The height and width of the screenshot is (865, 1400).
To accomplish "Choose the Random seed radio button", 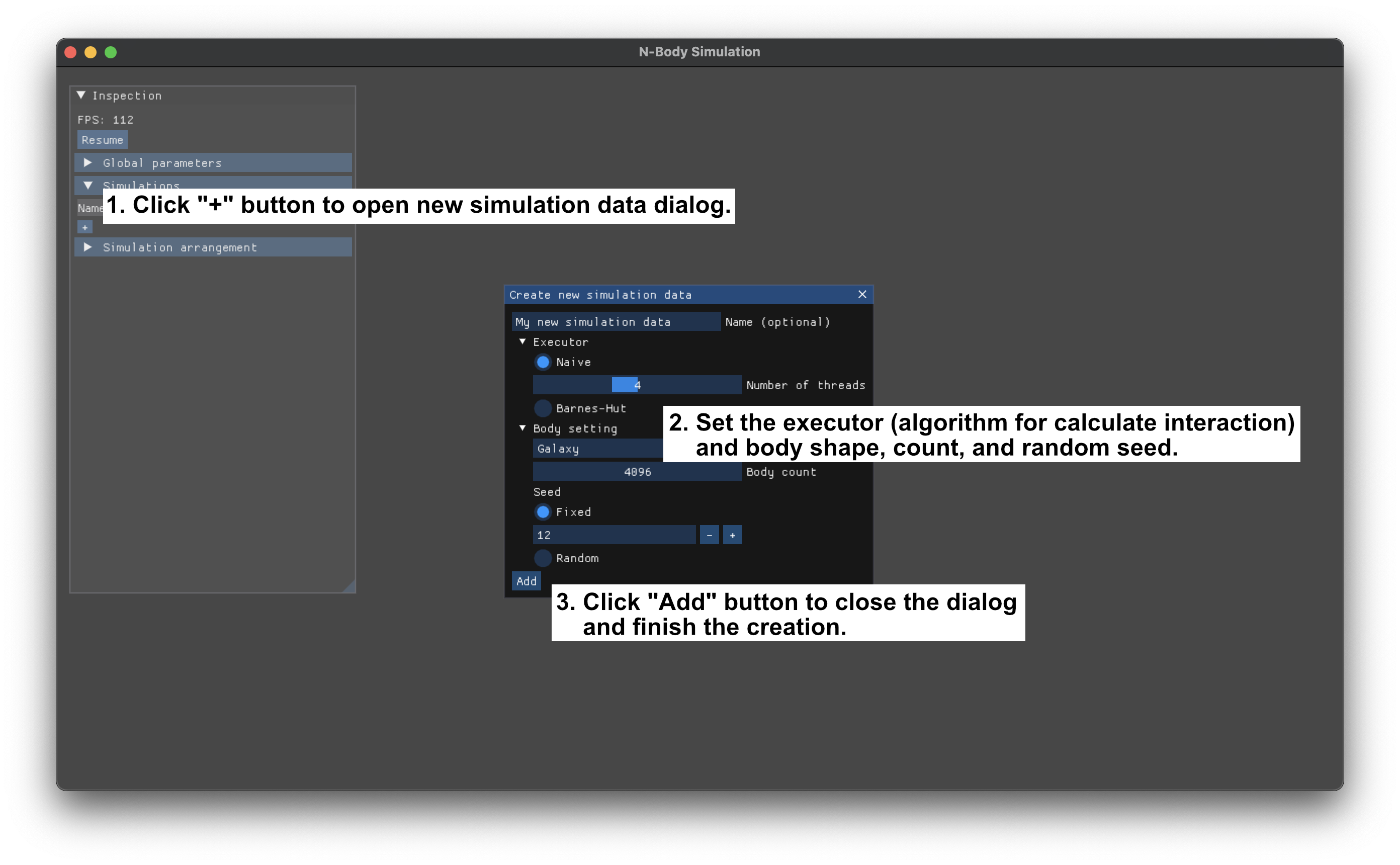I will 543,558.
